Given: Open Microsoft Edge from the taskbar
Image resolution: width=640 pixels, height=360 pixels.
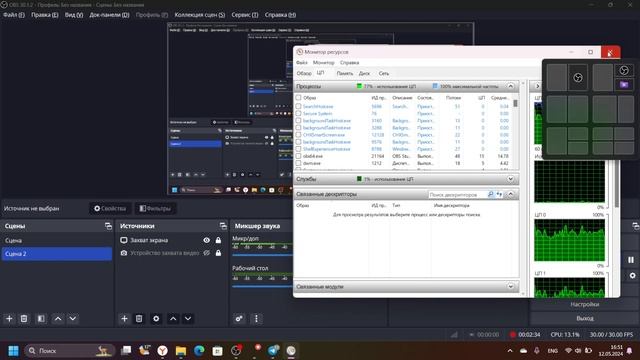Looking at the screenshot, I should click(x=199, y=351).
